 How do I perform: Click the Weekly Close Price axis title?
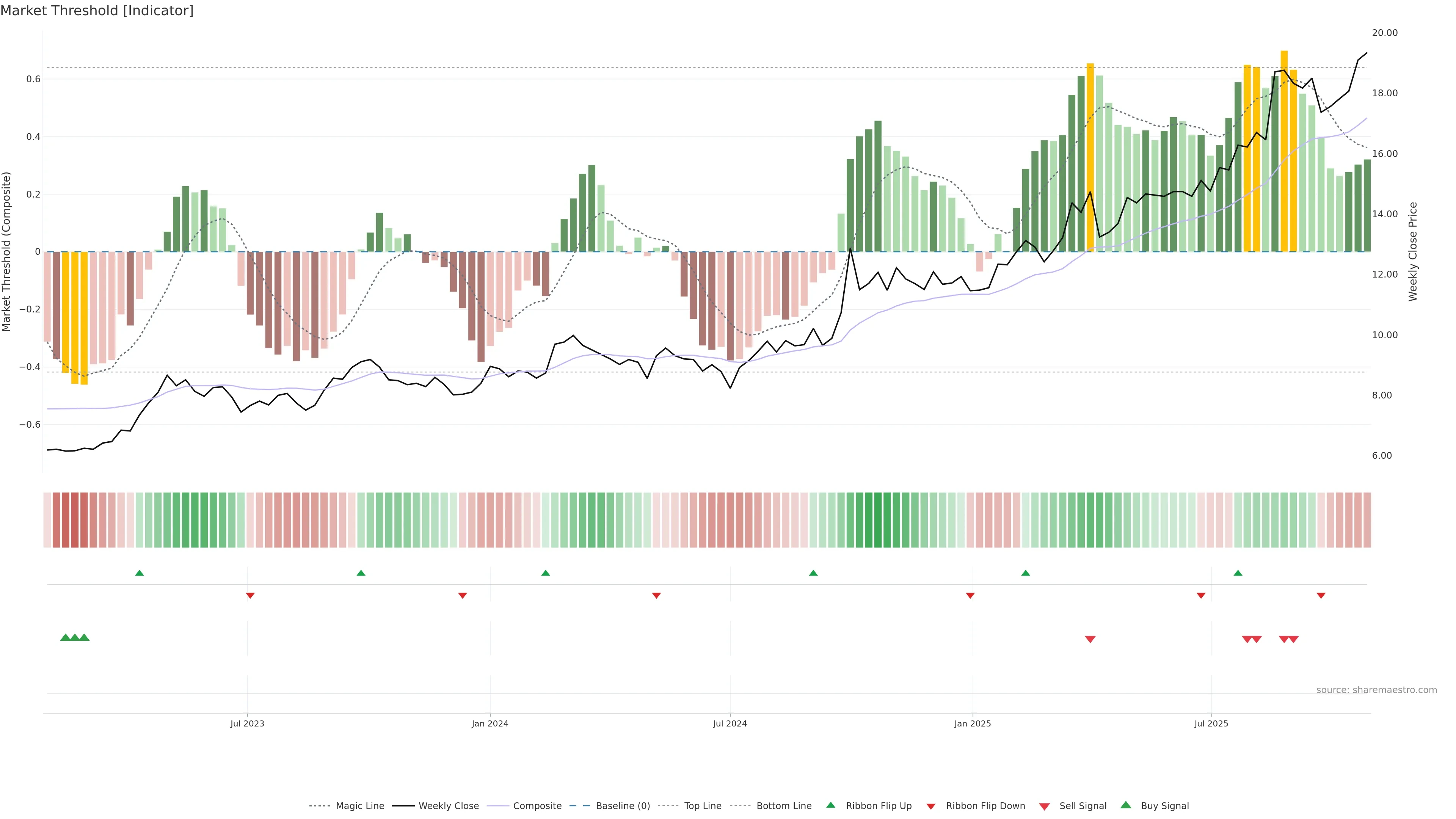point(1412,251)
